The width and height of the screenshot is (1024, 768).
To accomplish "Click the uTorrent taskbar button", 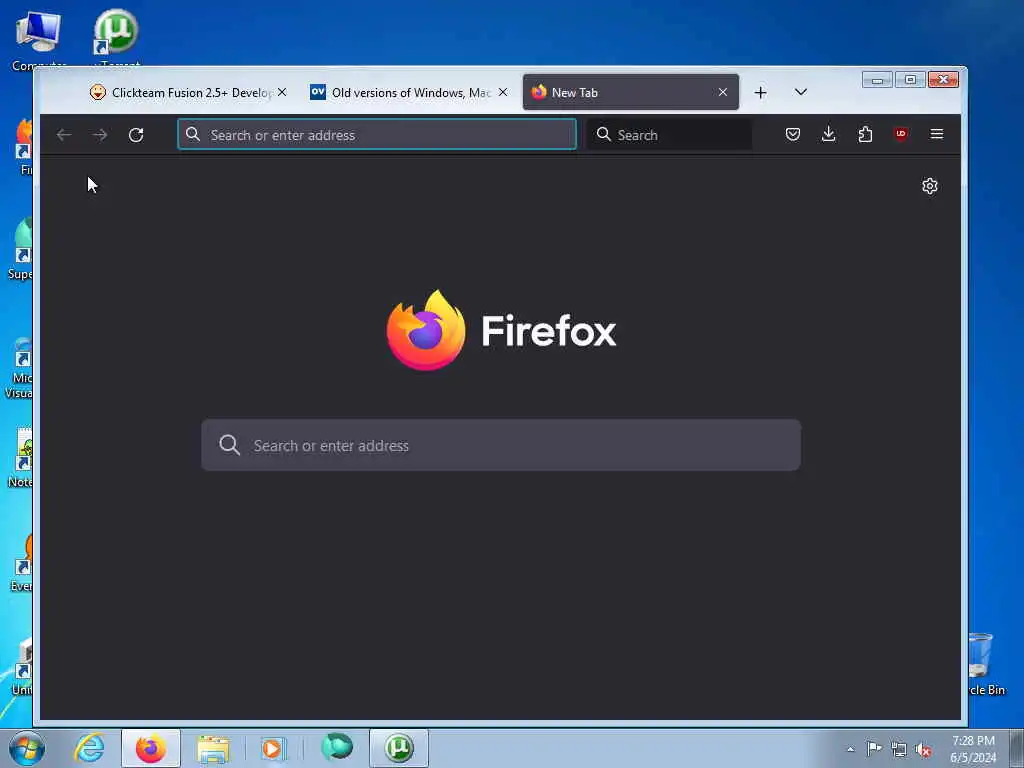I will tap(399, 748).
